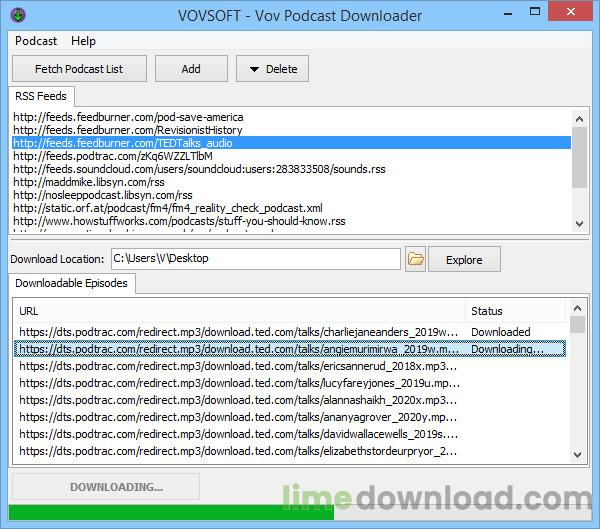Click the Explore button
The image size is (600, 529).
tap(464, 260)
